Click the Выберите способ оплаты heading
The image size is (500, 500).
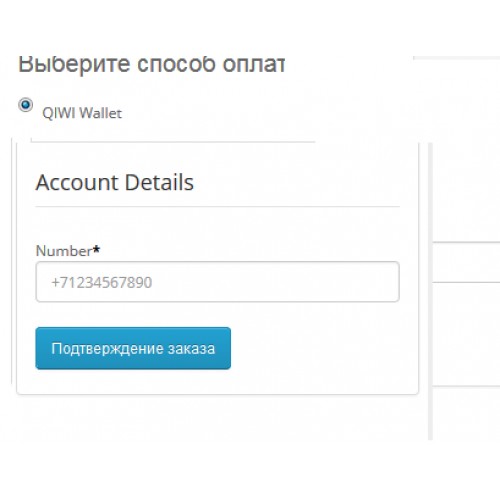[x=152, y=64]
